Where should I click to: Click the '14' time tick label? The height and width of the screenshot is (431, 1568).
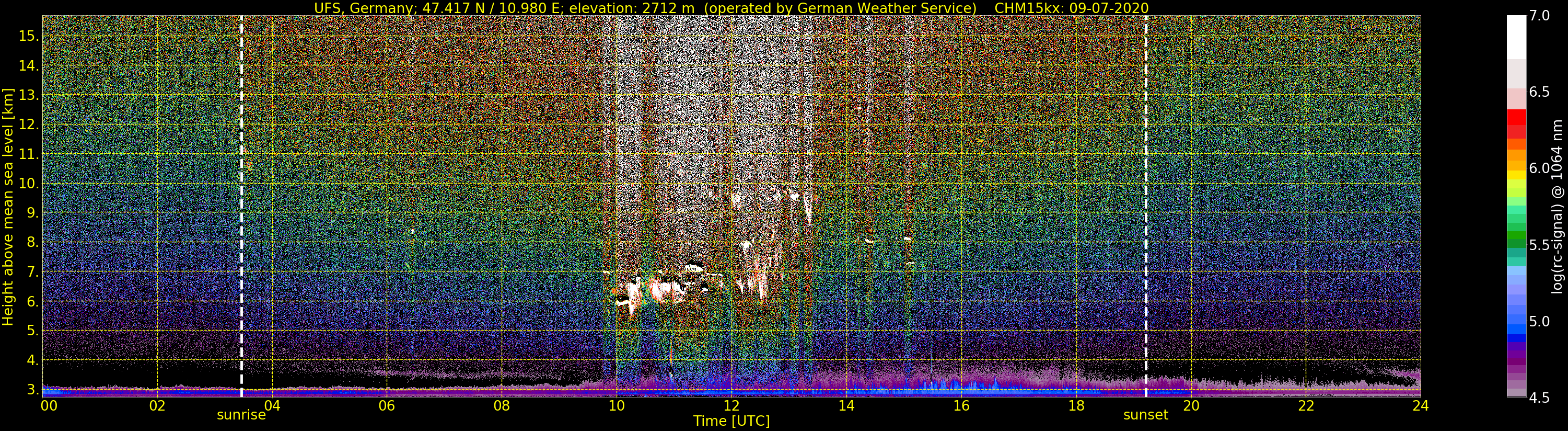pos(846,406)
